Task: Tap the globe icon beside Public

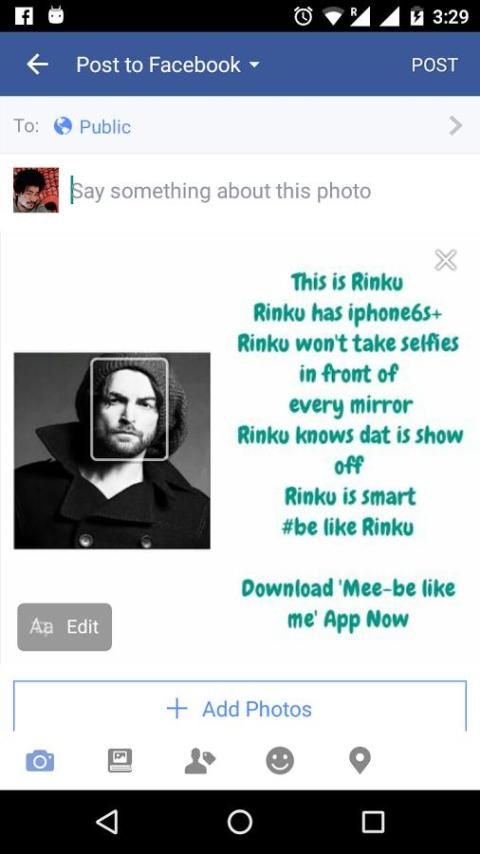Action: pos(63,126)
